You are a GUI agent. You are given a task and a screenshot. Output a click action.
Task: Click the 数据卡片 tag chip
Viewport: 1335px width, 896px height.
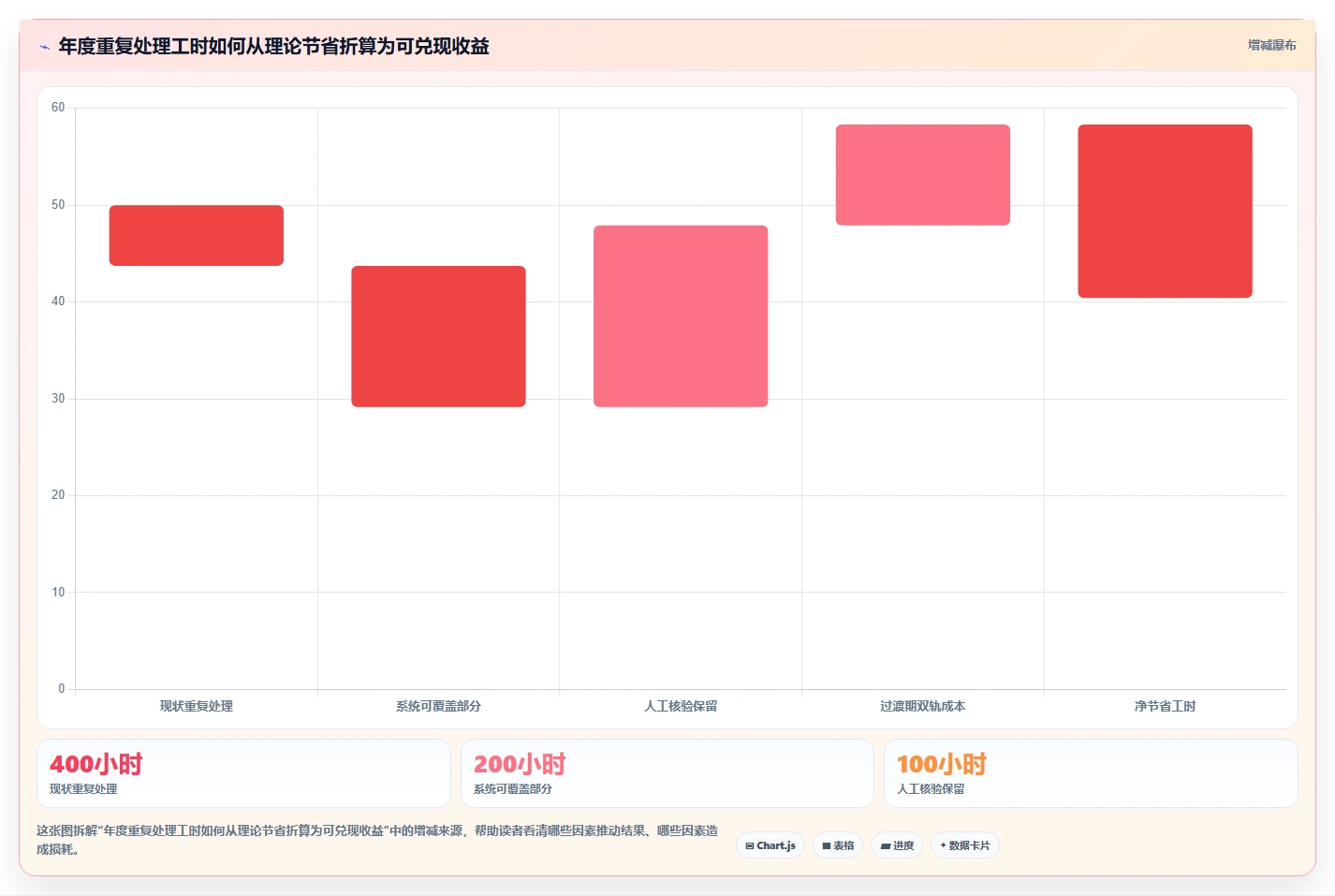pos(965,845)
